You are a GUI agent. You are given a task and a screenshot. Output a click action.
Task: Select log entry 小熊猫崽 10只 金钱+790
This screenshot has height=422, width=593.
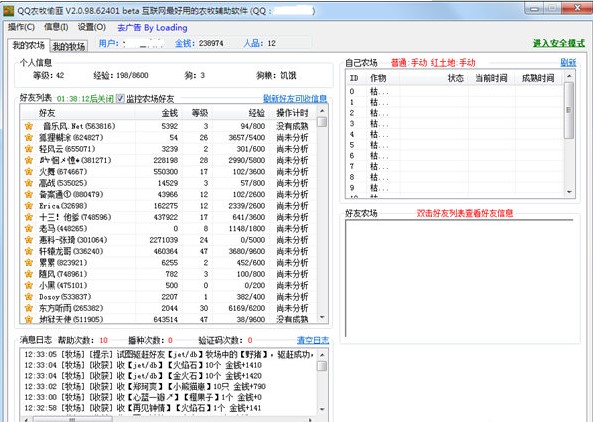coord(169,386)
